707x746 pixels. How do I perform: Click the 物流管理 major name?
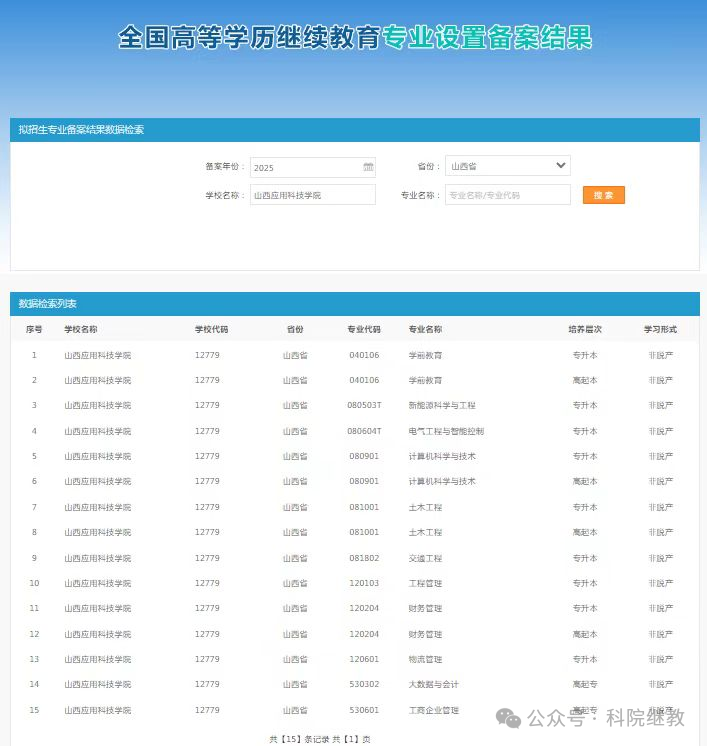click(x=425, y=659)
